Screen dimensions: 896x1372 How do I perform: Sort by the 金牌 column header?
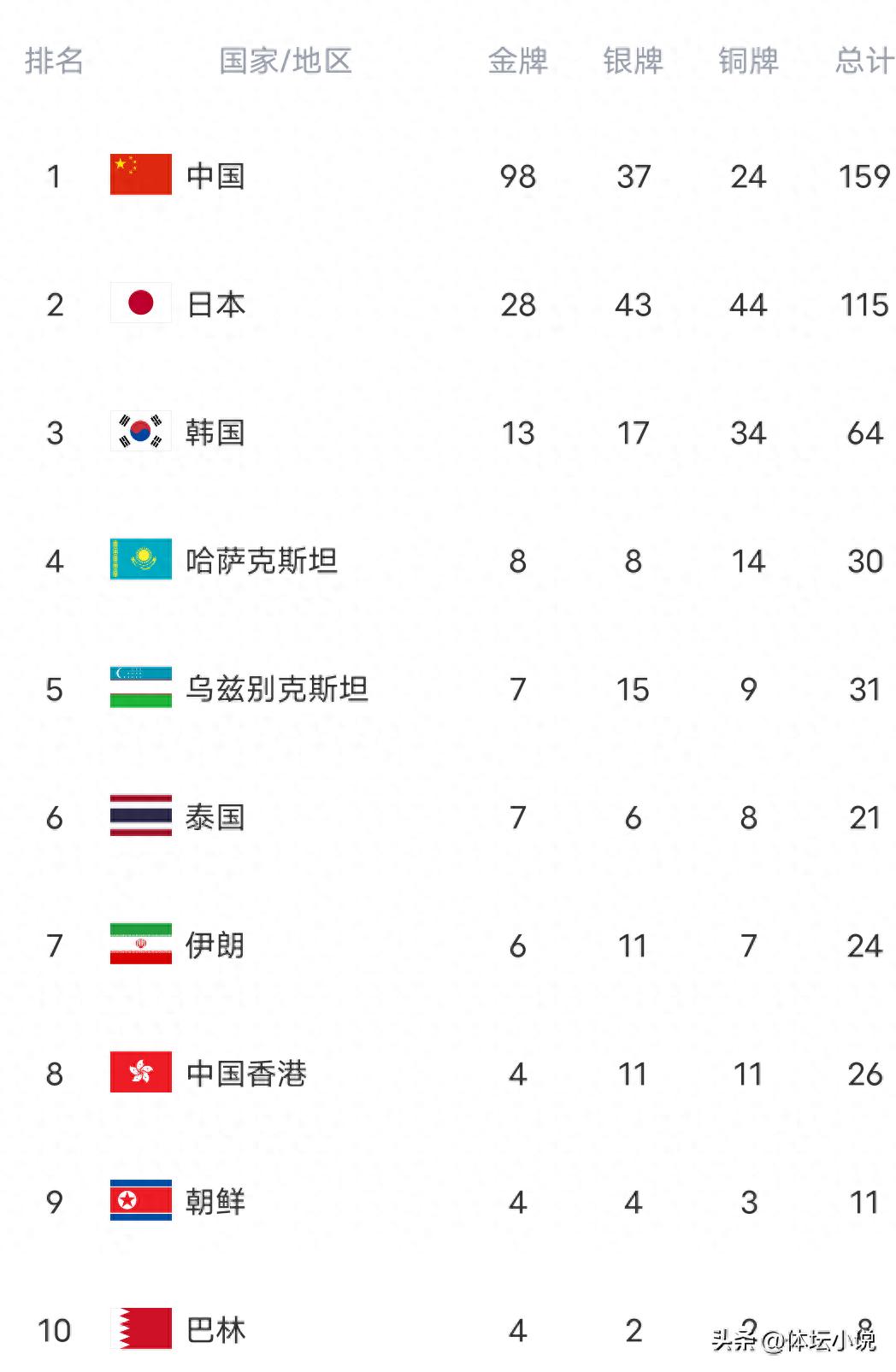tap(517, 61)
